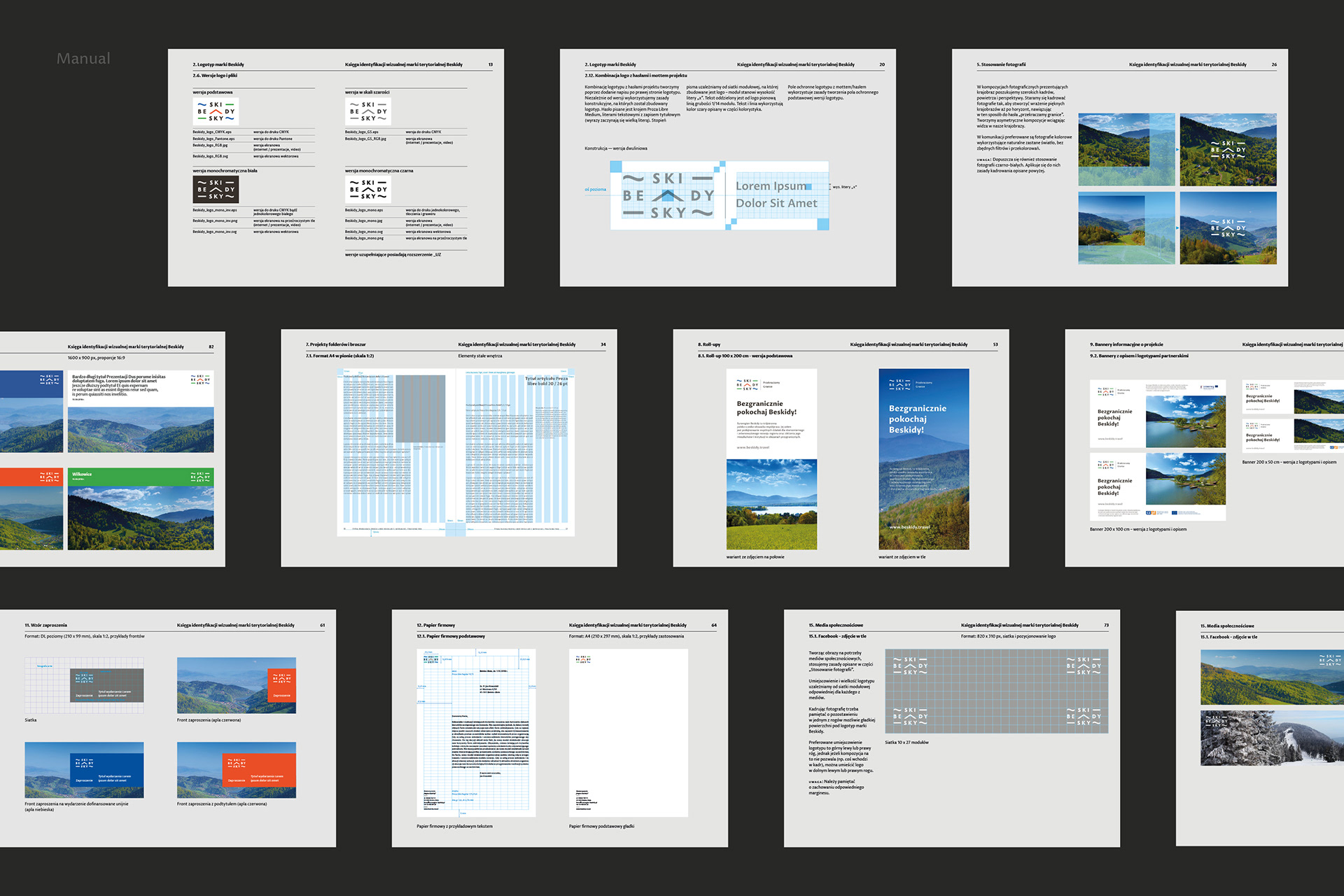Select the white-on-dark logo under "wersja monochromatyczna biała"
The width and height of the screenshot is (1344, 896).
tap(216, 189)
